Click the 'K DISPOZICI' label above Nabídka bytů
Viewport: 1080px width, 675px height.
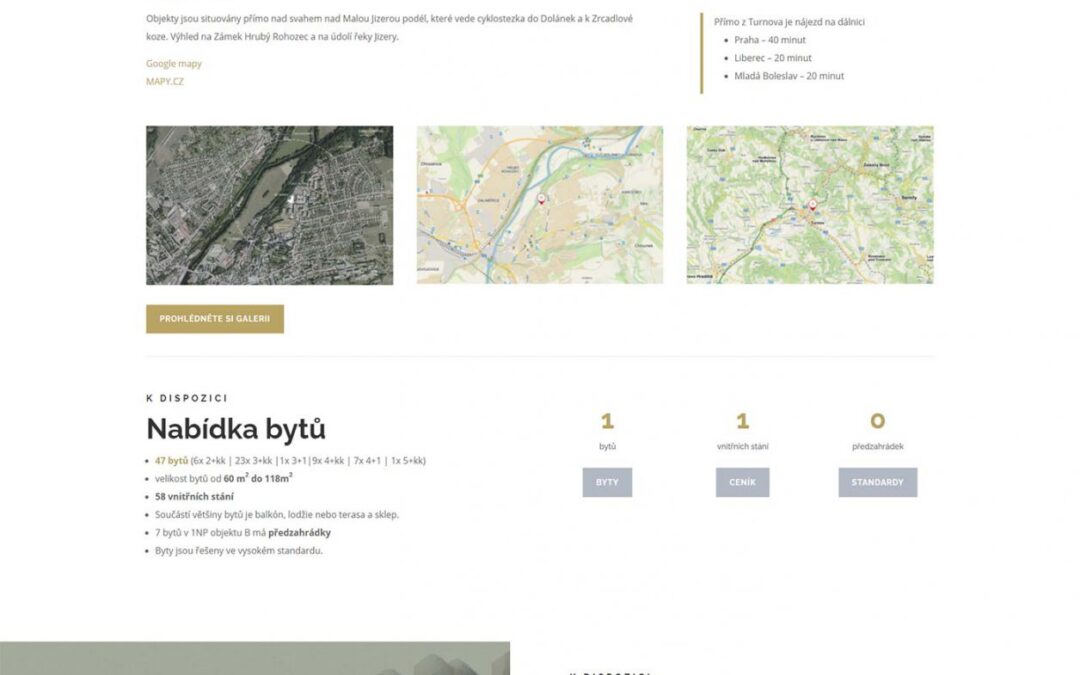coord(187,398)
